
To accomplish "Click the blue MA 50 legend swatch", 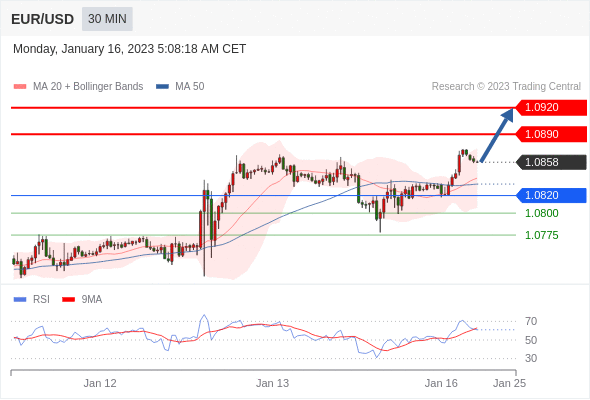I will click(163, 87).
